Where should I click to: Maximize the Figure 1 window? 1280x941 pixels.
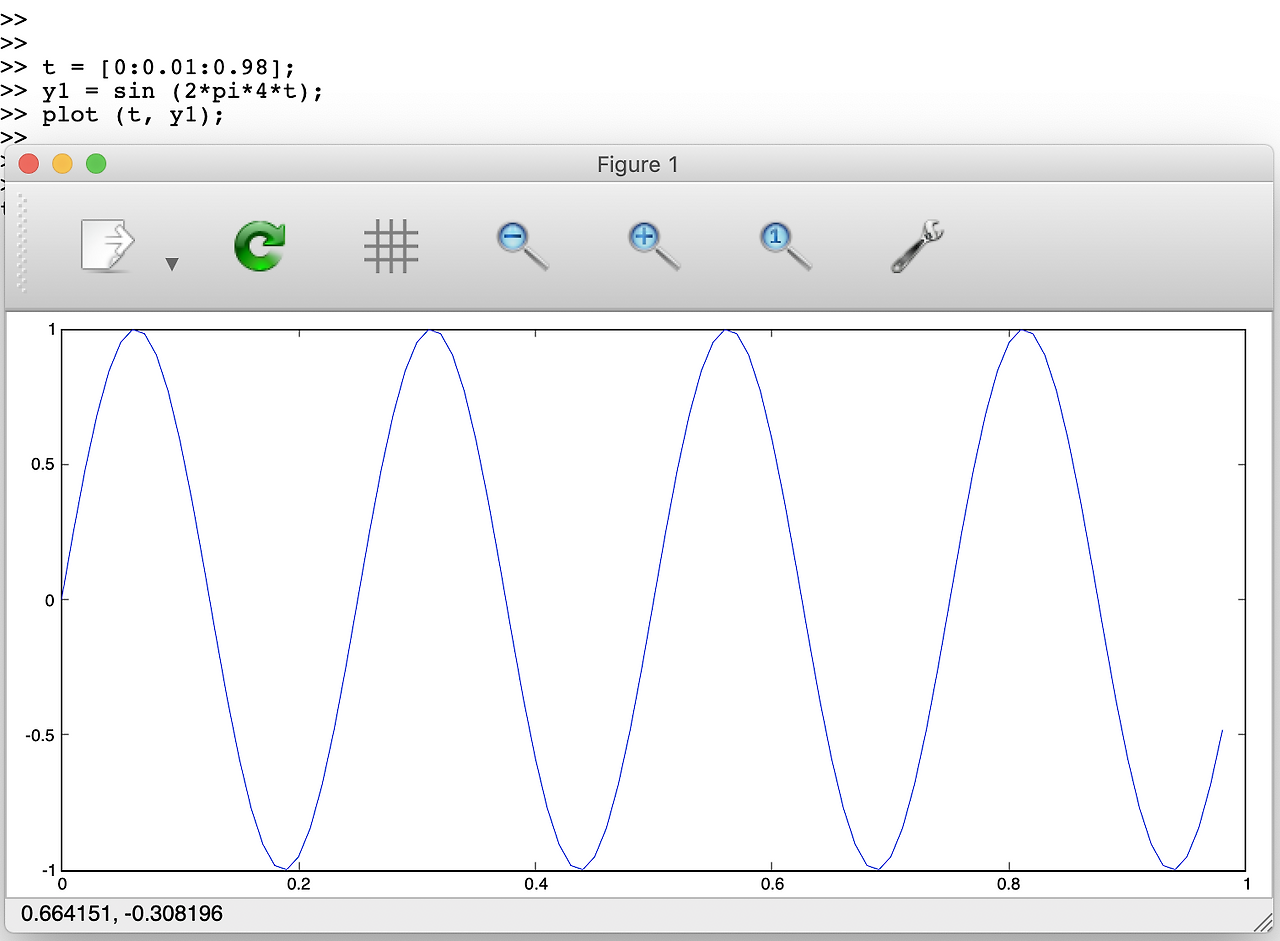pos(96,164)
